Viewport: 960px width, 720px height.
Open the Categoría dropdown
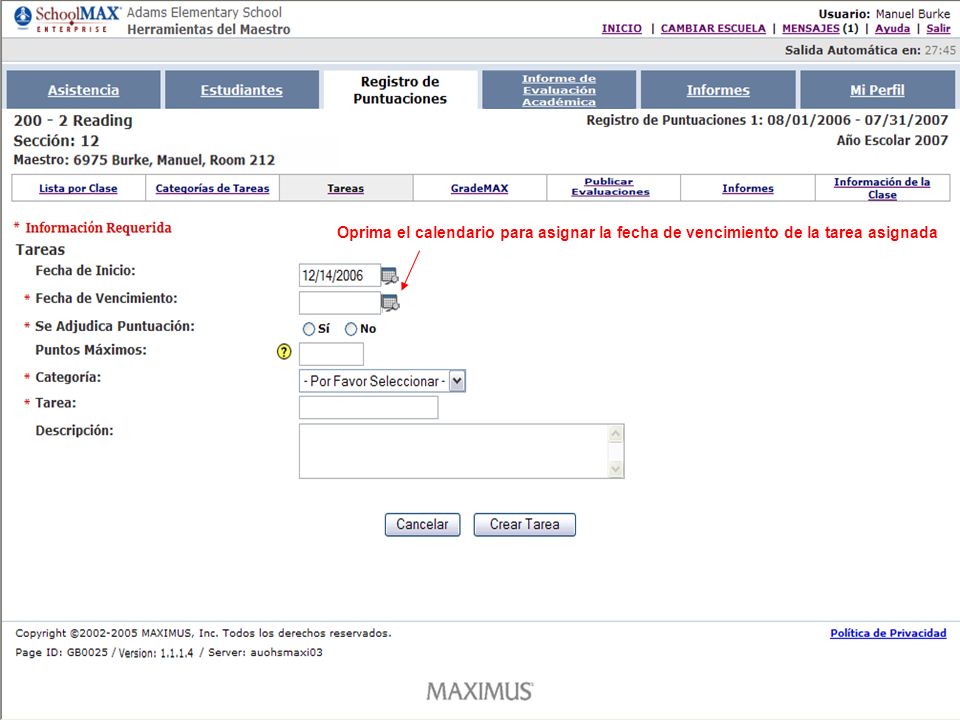click(x=382, y=381)
